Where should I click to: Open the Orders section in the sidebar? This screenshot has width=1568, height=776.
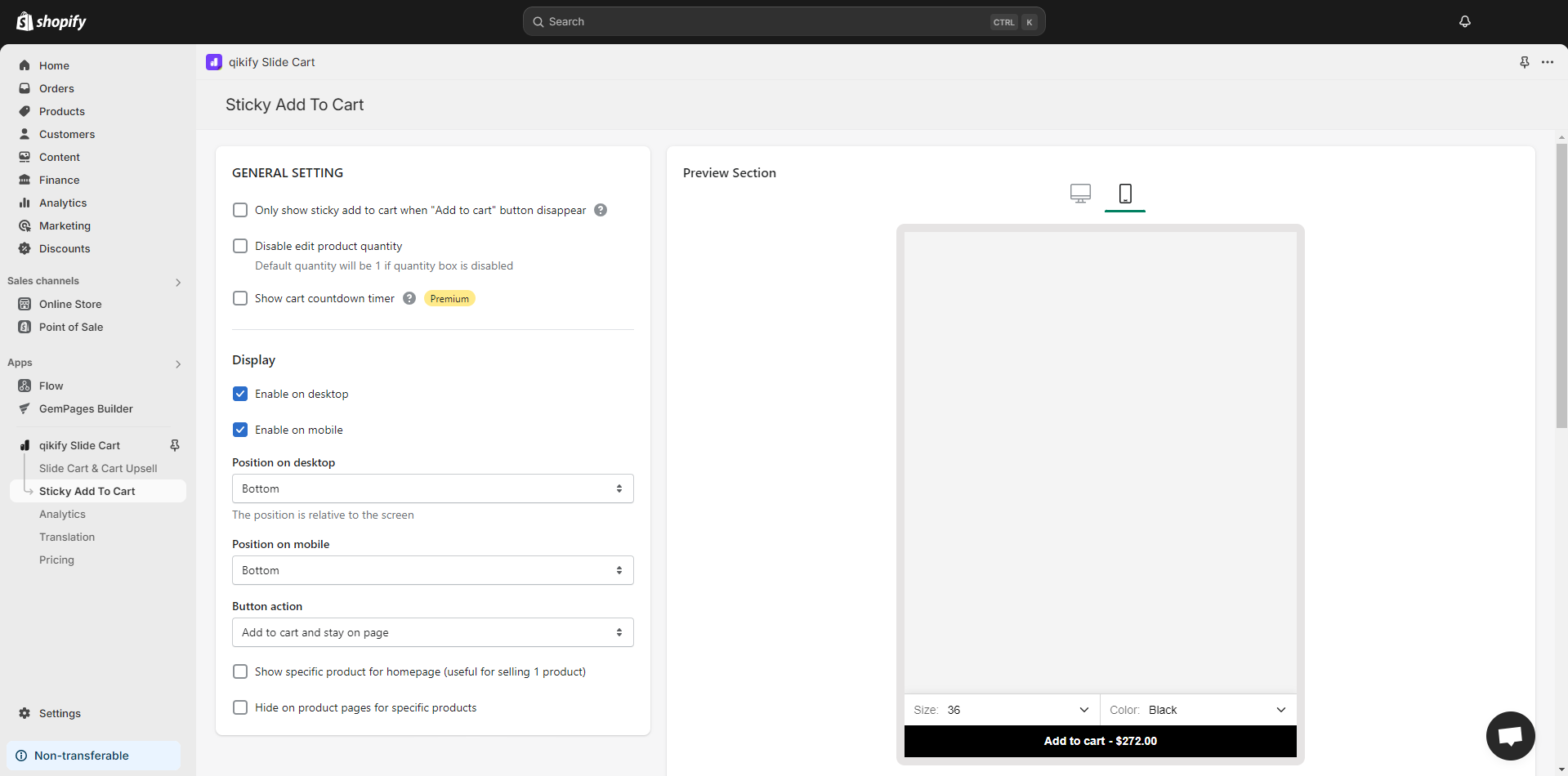pyautogui.click(x=56, y=88)
